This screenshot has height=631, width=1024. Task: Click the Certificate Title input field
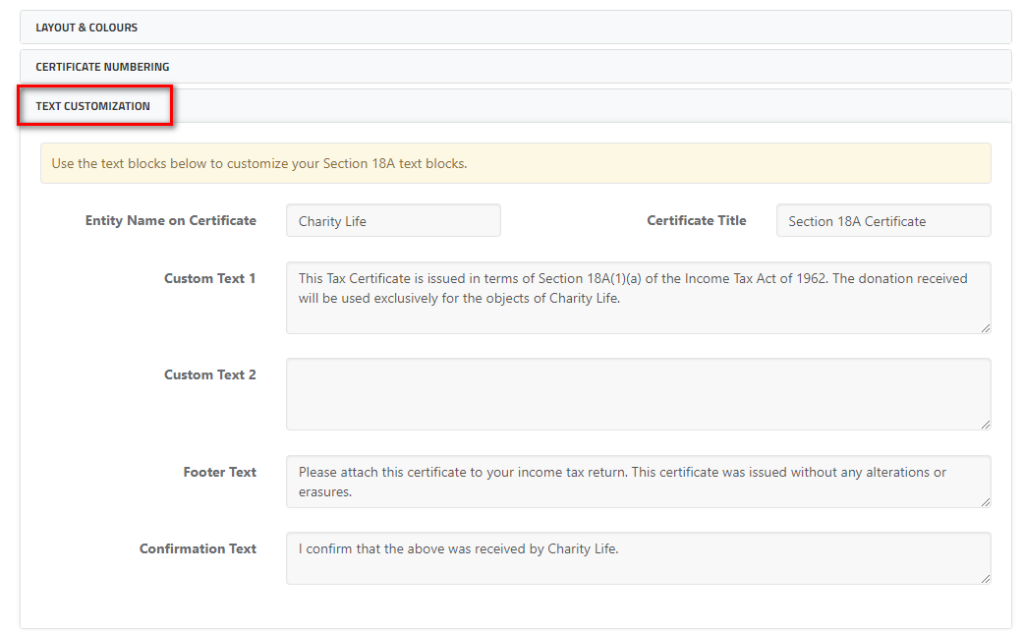(883, 221)
